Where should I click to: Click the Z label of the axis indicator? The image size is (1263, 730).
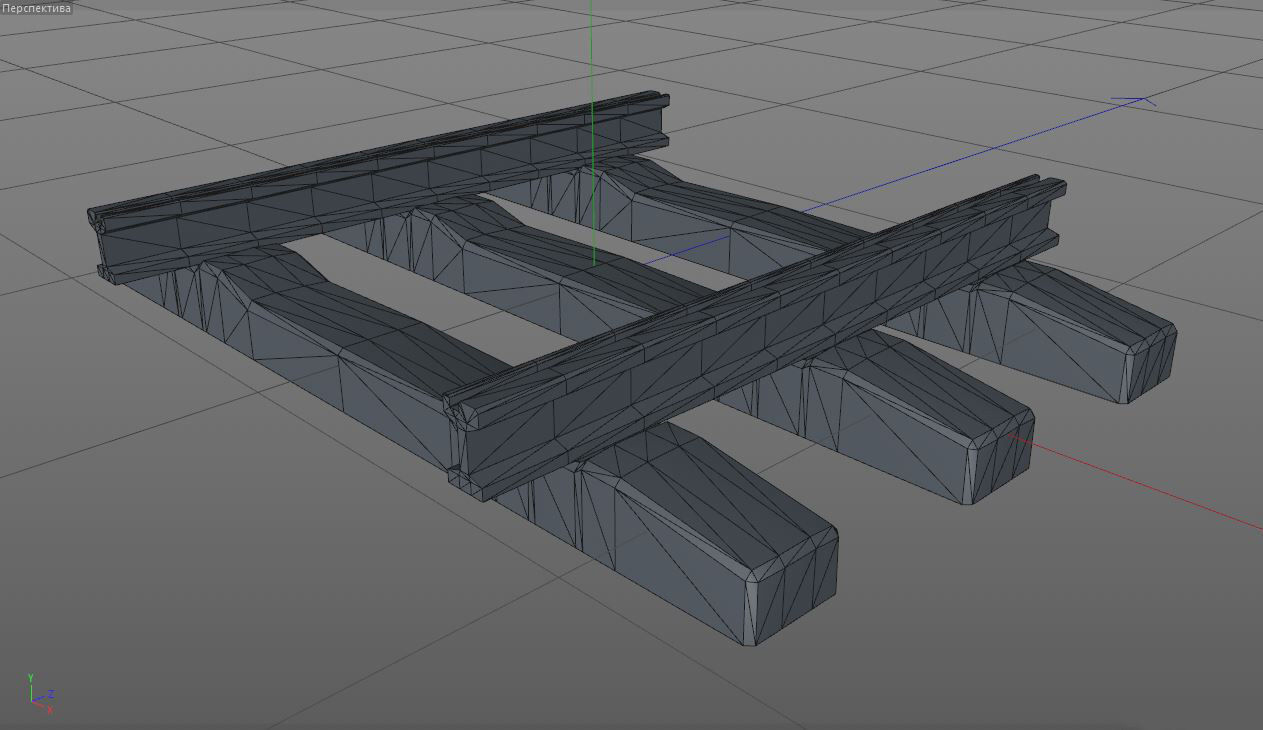pos(52,691)
